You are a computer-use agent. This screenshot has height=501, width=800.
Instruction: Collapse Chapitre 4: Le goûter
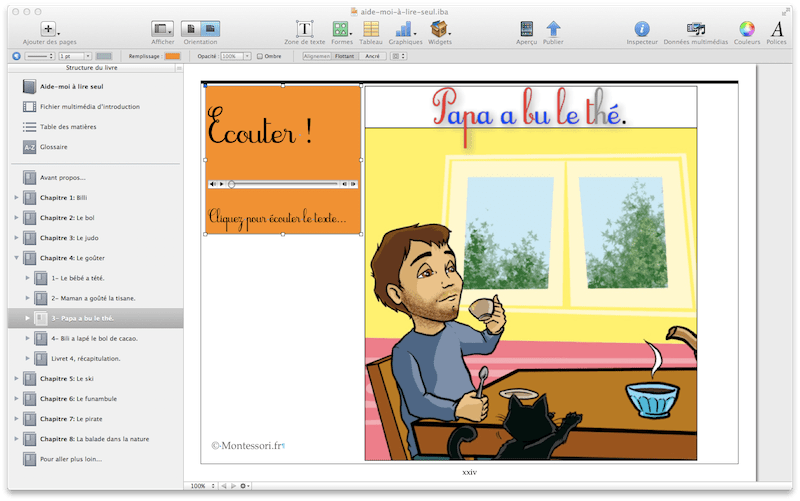click(16, 258)
